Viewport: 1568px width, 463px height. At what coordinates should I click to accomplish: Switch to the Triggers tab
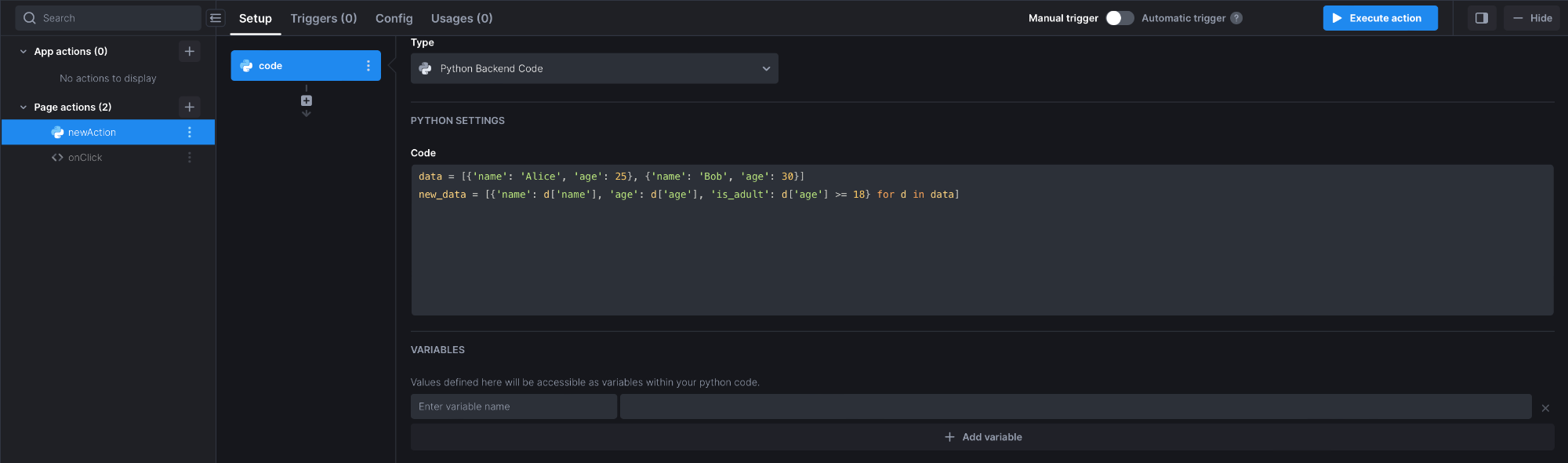pos(323,18)
